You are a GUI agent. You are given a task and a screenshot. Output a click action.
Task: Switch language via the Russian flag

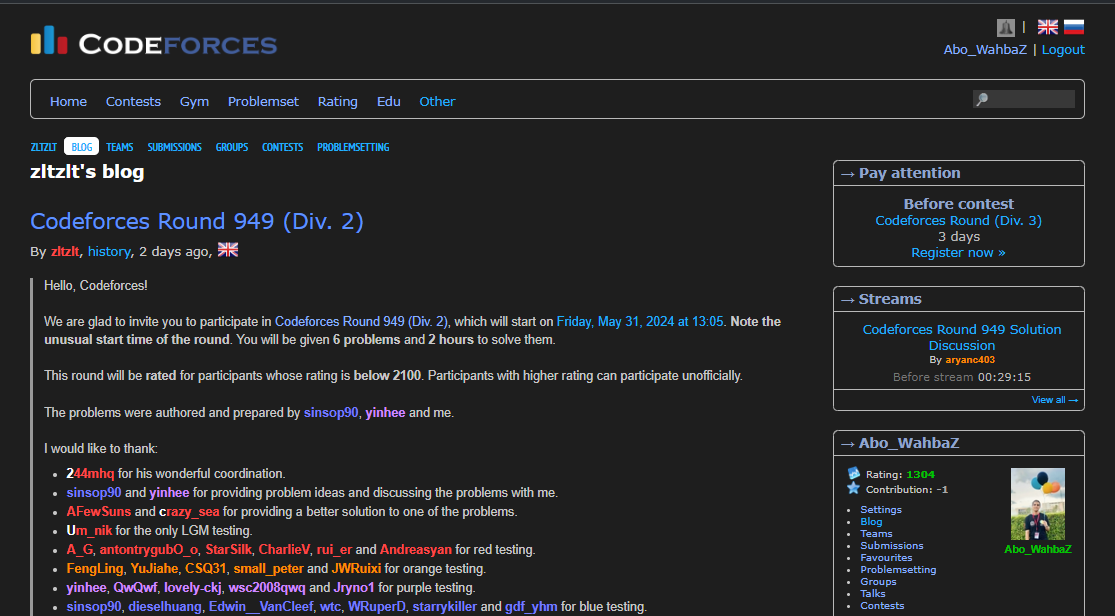(x=1074, y=27)
